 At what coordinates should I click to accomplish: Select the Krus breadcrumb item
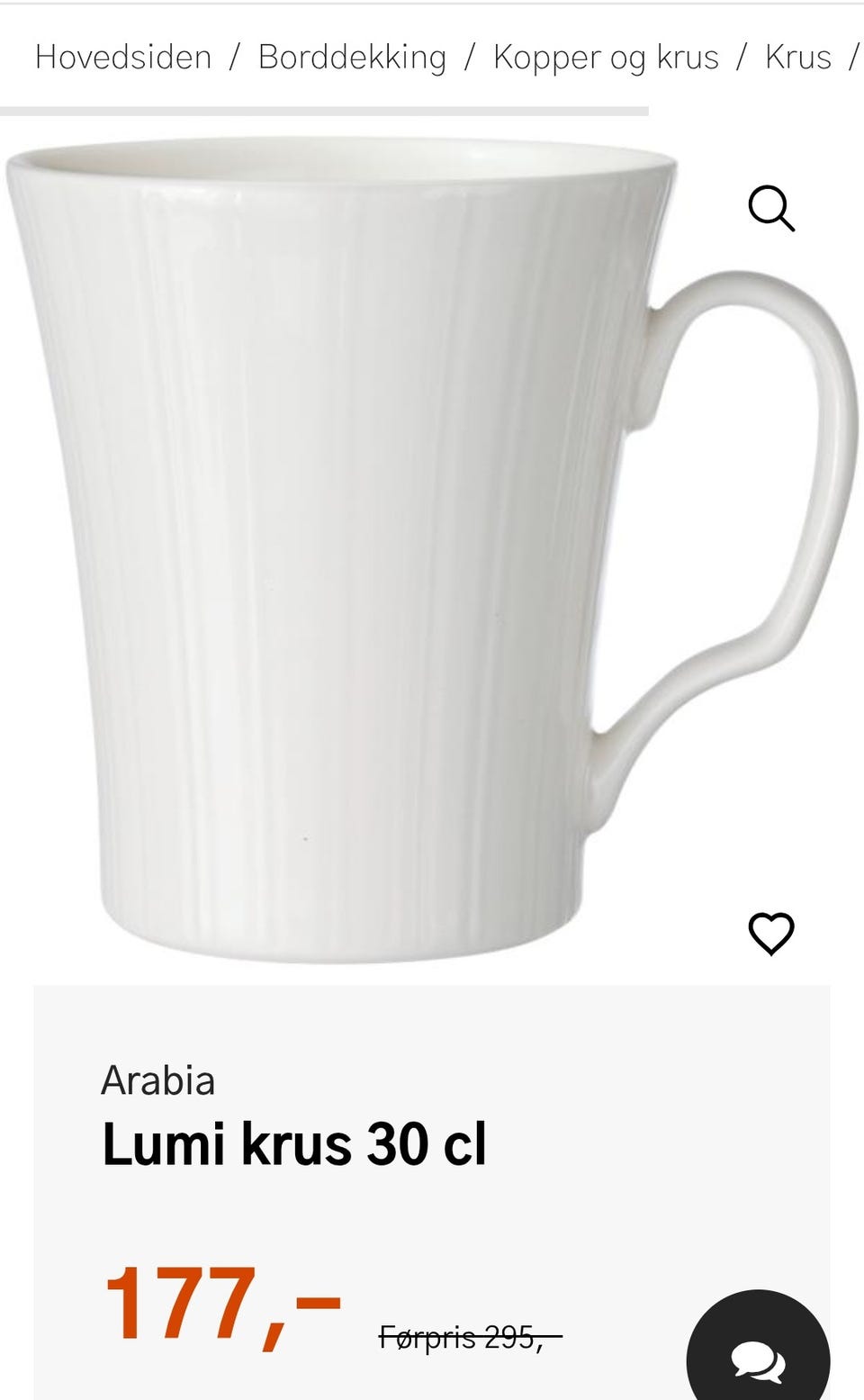click(797, 57)
